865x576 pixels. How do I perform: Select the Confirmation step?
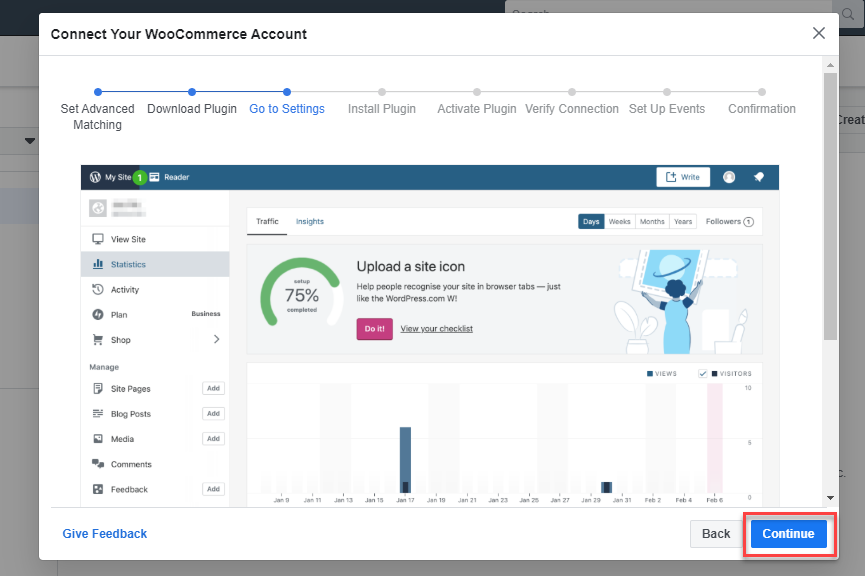762,103
